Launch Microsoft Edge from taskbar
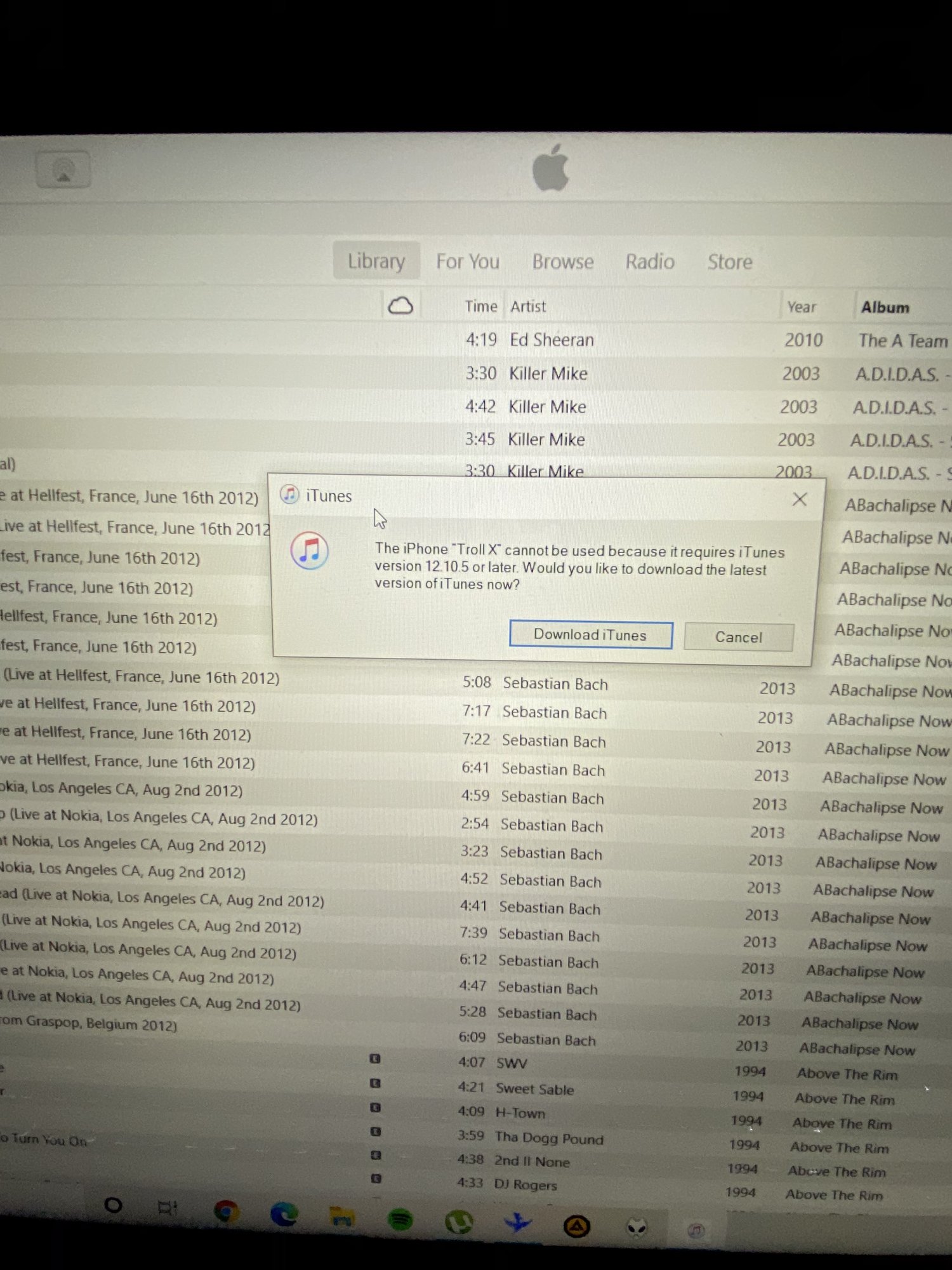Screen dimensions: 952x1270 click(284, 1214)
